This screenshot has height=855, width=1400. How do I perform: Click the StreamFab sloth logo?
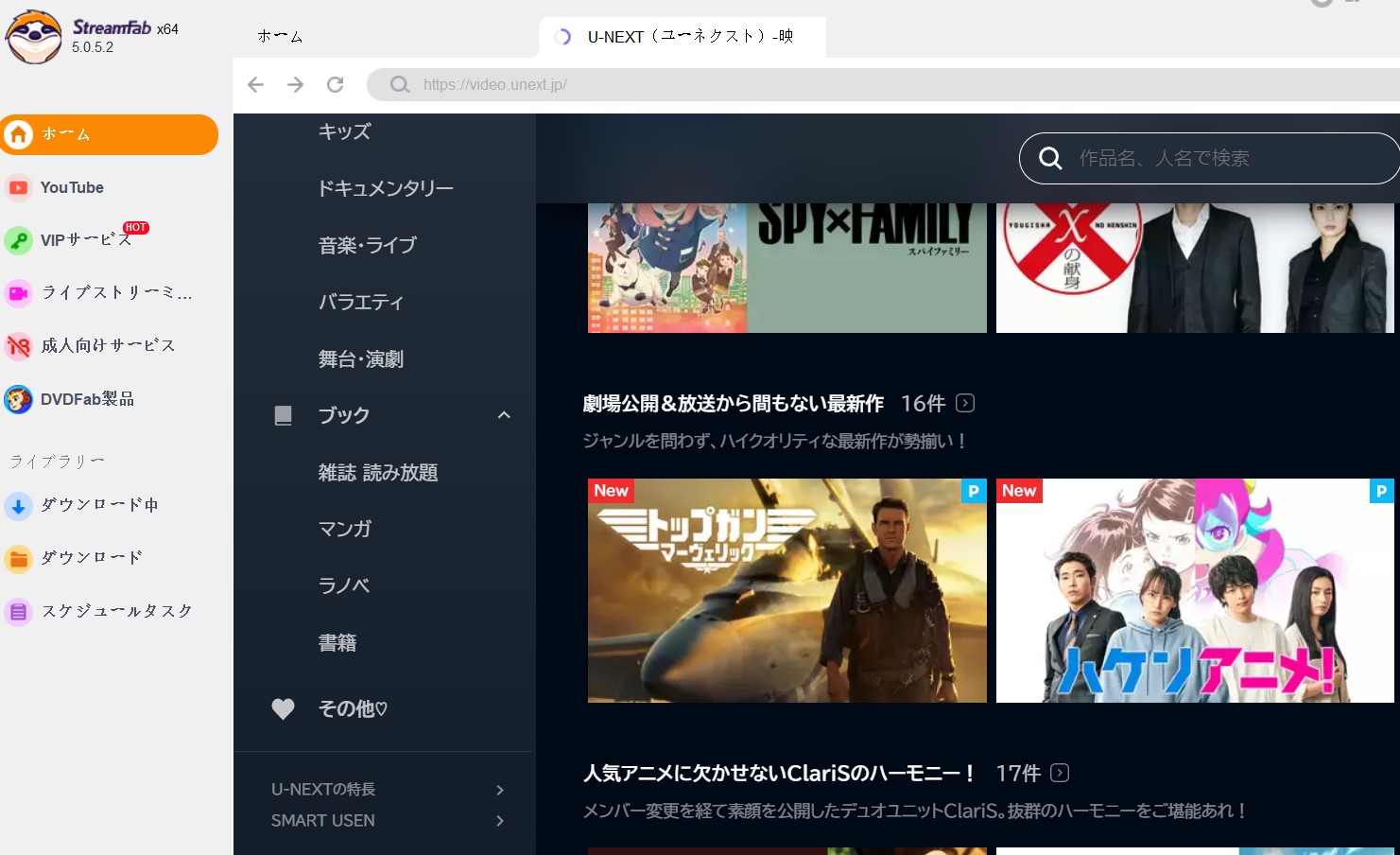point(34,36)
